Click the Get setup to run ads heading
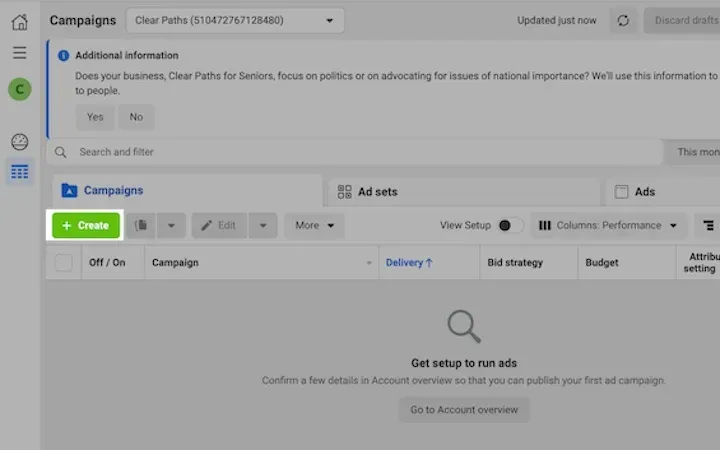720x450 pixels. pyautogui.click(x=464, y=363)
